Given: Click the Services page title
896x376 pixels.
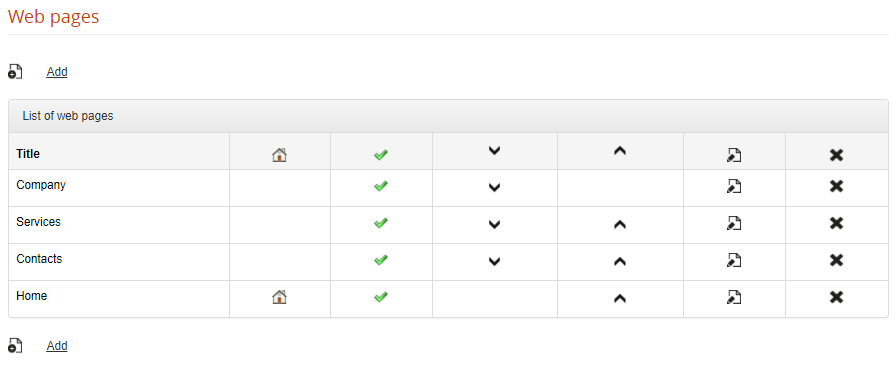Looking at the screenshot, I should click(x=38, y=222).
